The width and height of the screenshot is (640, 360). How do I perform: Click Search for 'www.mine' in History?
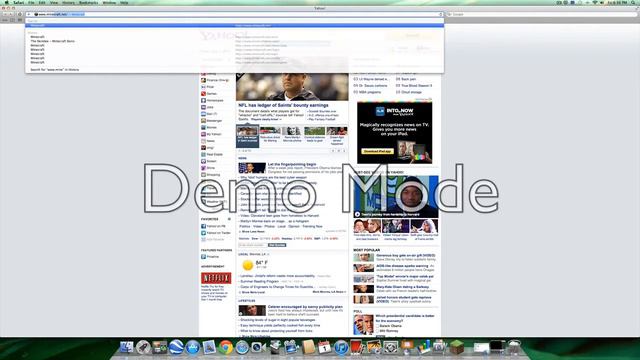coord(55,70)
